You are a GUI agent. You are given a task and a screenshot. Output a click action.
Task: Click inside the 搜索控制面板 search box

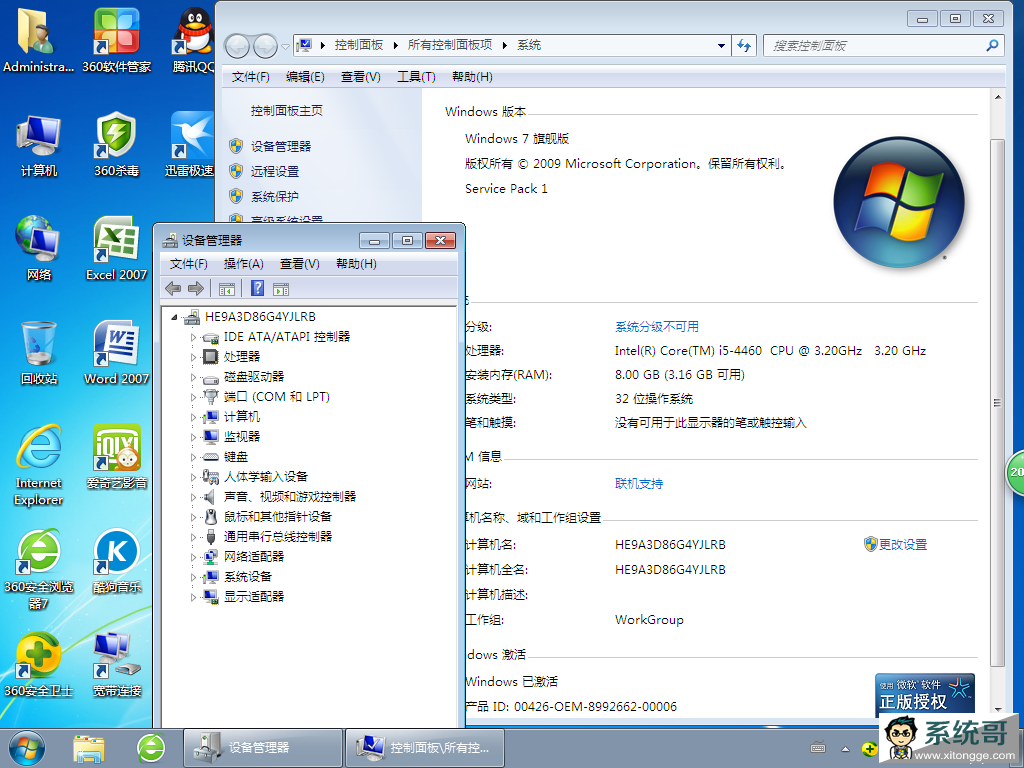(x=875, y=46)
